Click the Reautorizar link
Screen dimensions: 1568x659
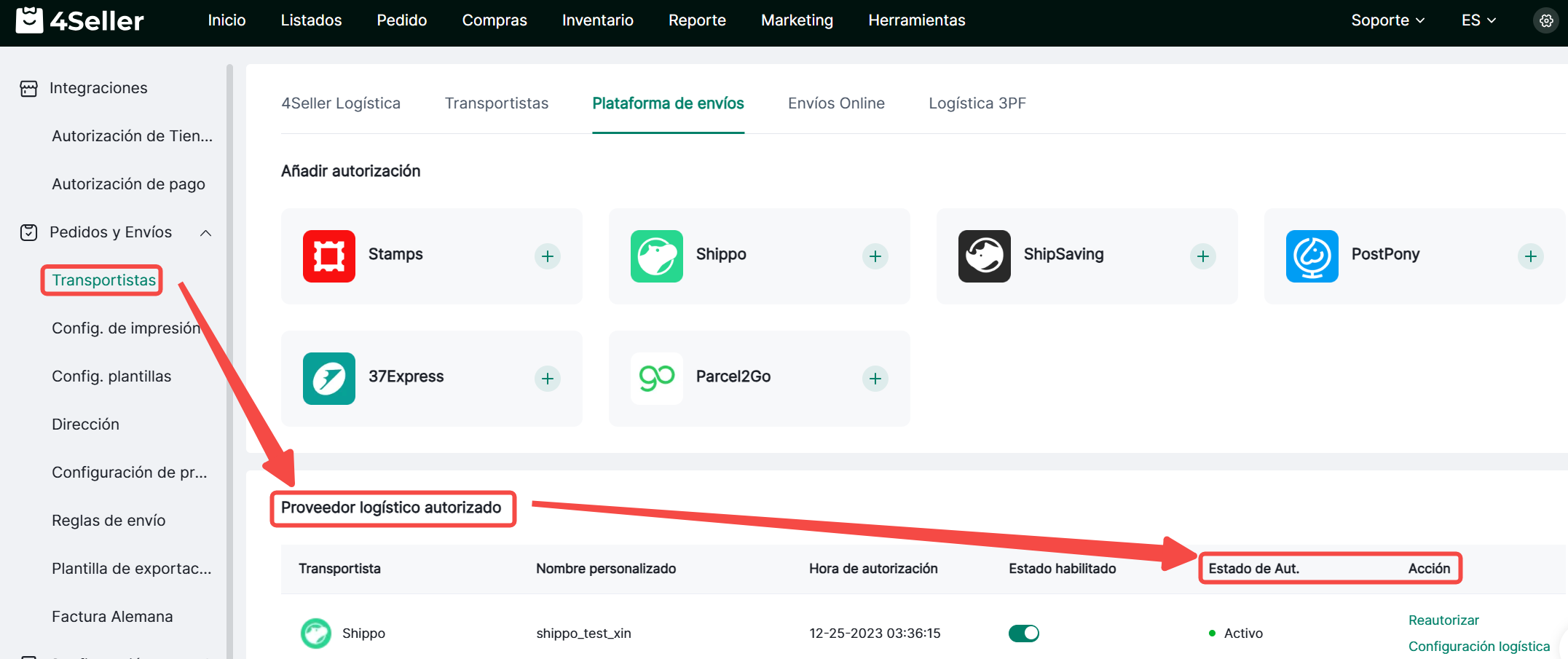pyautogui.click(x=1443, y=620)
